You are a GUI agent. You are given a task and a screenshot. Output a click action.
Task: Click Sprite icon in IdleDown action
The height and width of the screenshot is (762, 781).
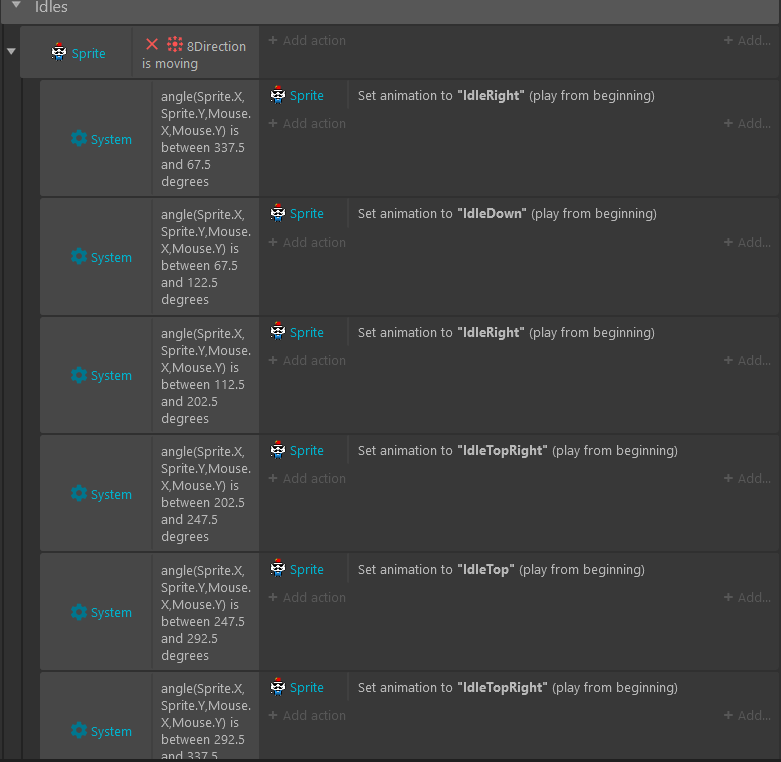[x=277, y=213]
